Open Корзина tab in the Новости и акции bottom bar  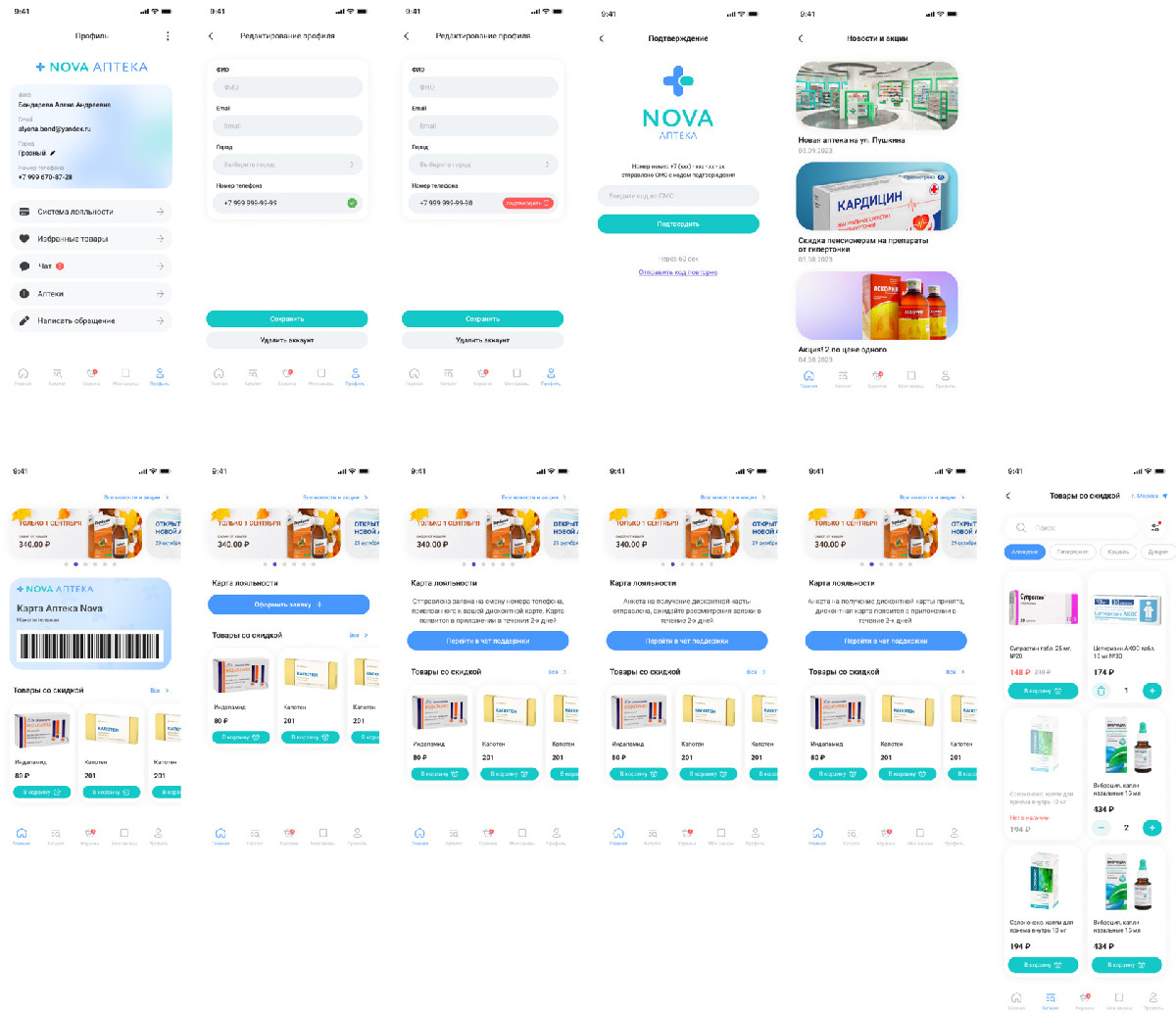[x=877, y=379]
